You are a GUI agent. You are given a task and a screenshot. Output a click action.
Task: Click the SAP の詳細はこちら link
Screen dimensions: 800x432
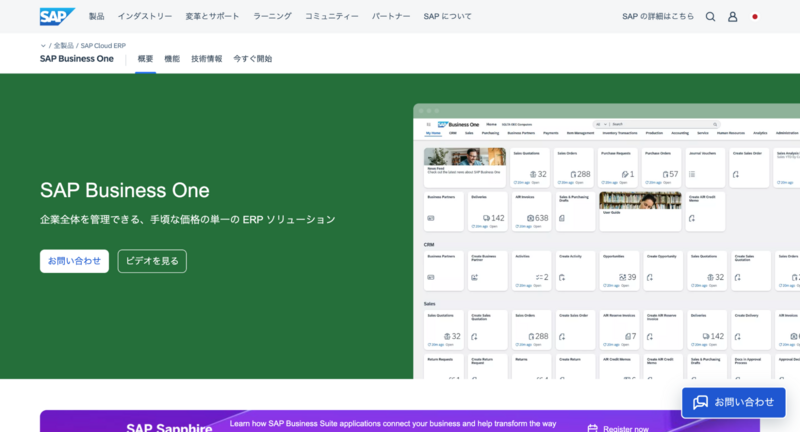click(658, 16)
